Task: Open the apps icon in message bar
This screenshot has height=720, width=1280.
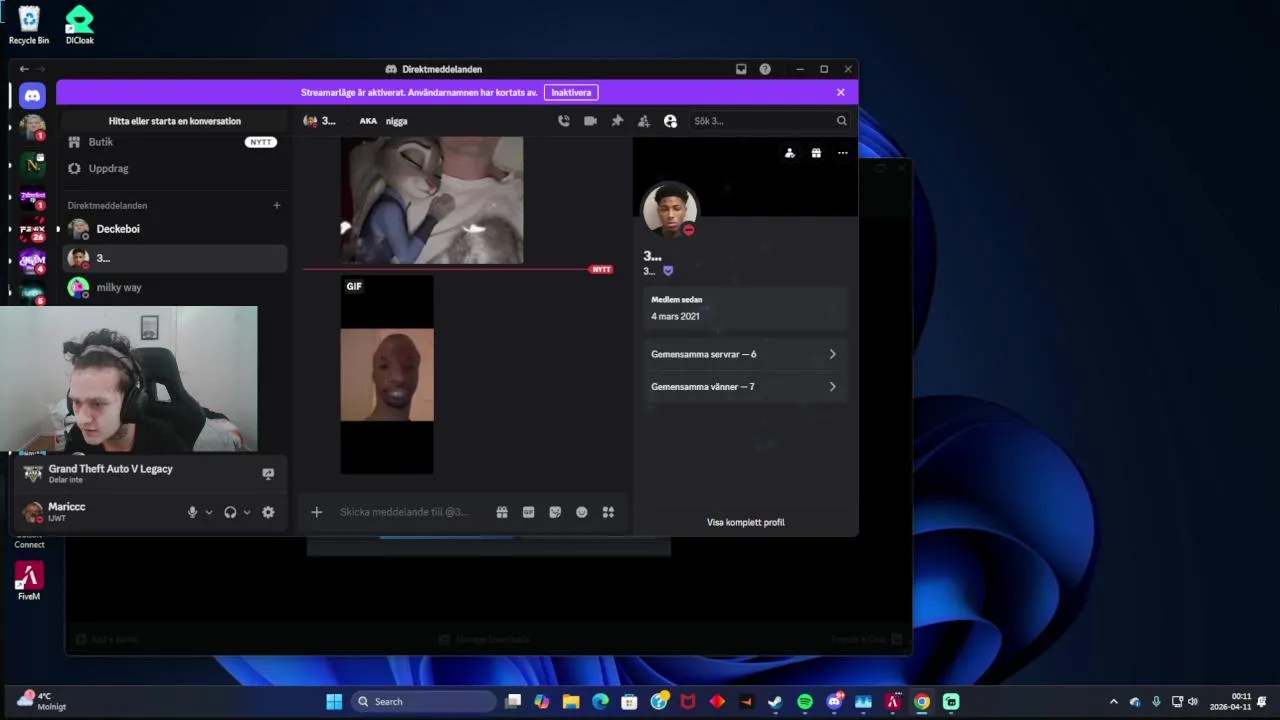Action: click(x=608, y=512)
